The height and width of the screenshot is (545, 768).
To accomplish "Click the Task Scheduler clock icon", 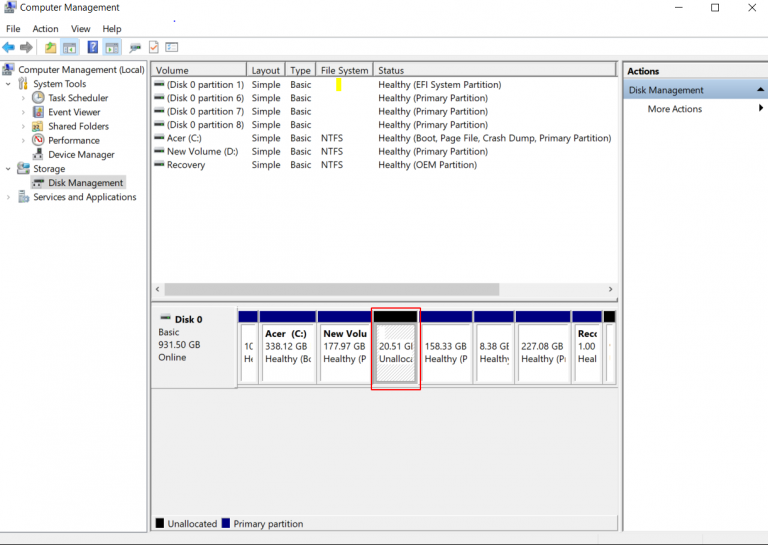I will 38,98.
